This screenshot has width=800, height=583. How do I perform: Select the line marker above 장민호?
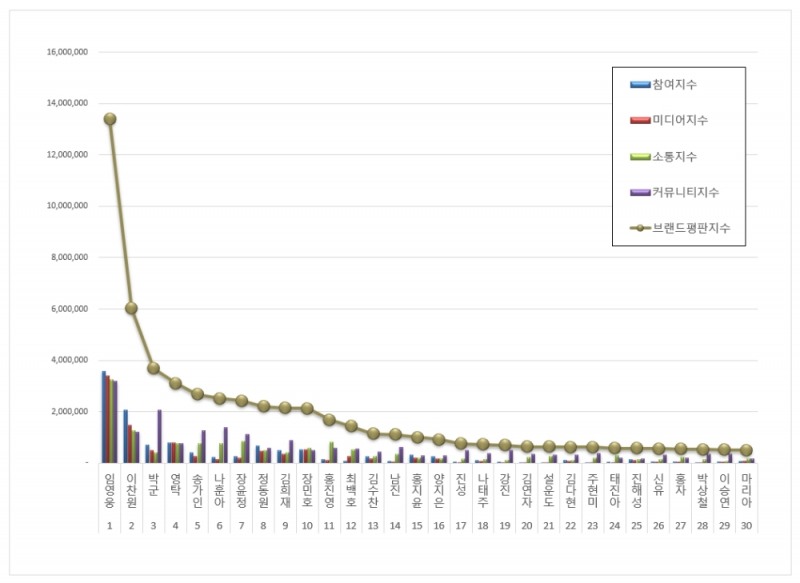307,408
